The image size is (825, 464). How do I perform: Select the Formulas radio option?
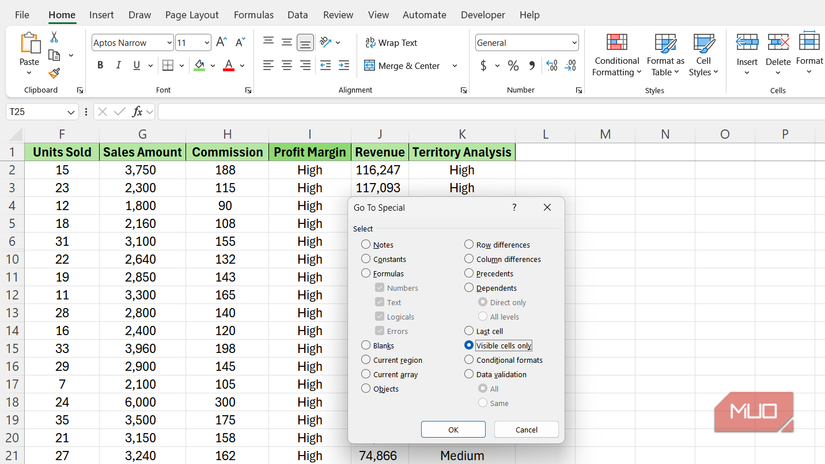point(366,273)
